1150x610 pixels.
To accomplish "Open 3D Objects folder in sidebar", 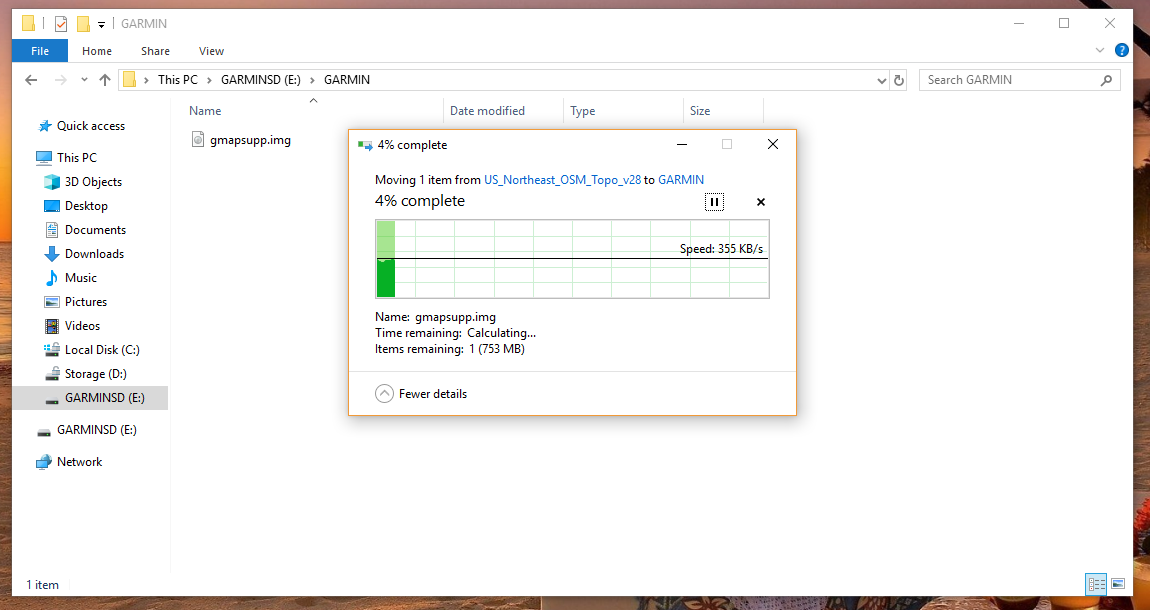I will coord(93,182).
